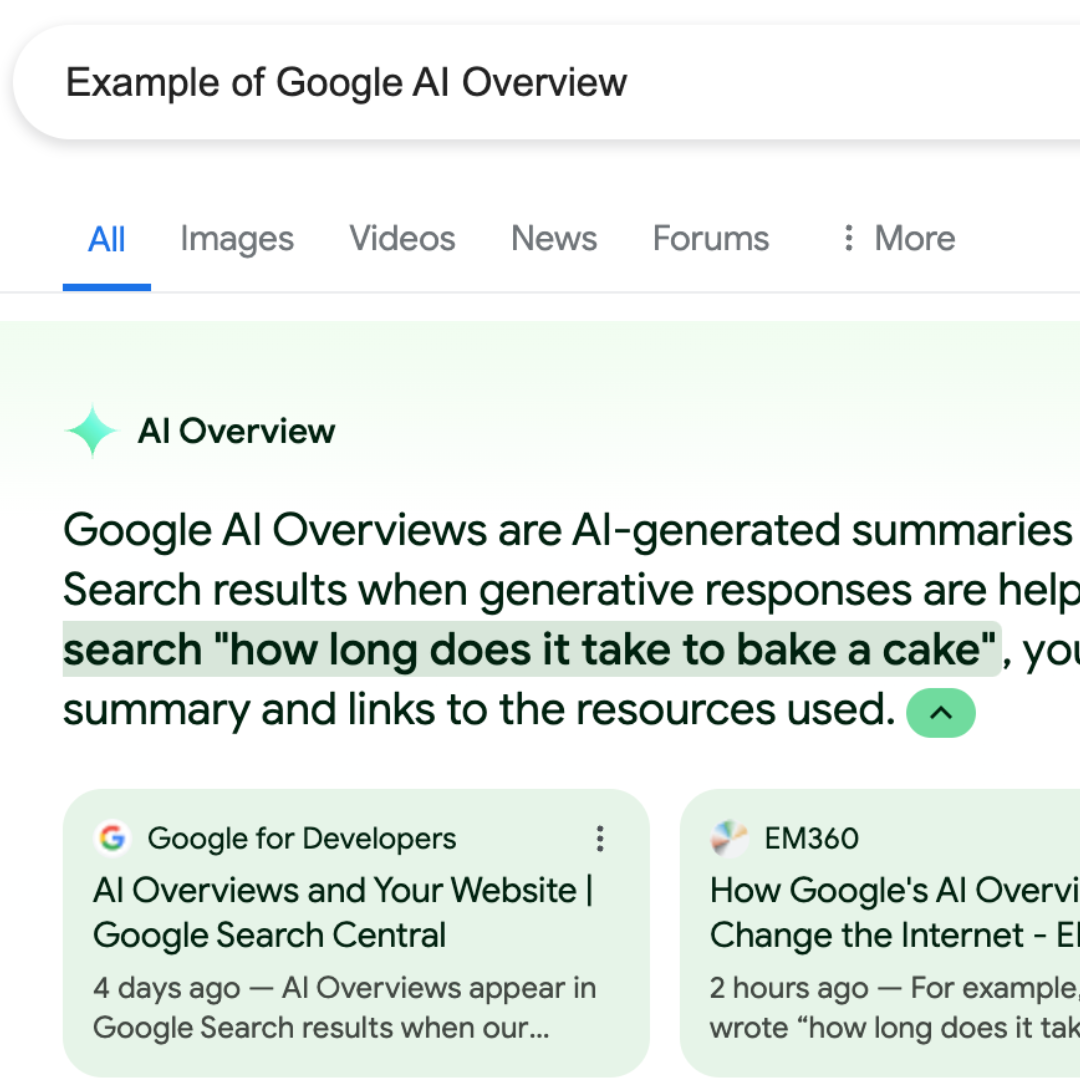Select the Videos search tab
The width and height of the screenshot is (1080, 1080).
point(402,238)
